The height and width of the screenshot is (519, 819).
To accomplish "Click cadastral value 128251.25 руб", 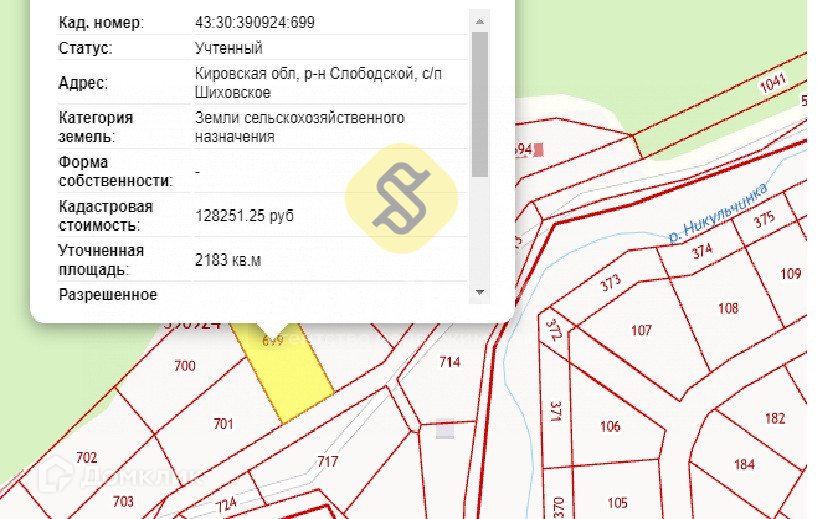I will pos(244,215).
